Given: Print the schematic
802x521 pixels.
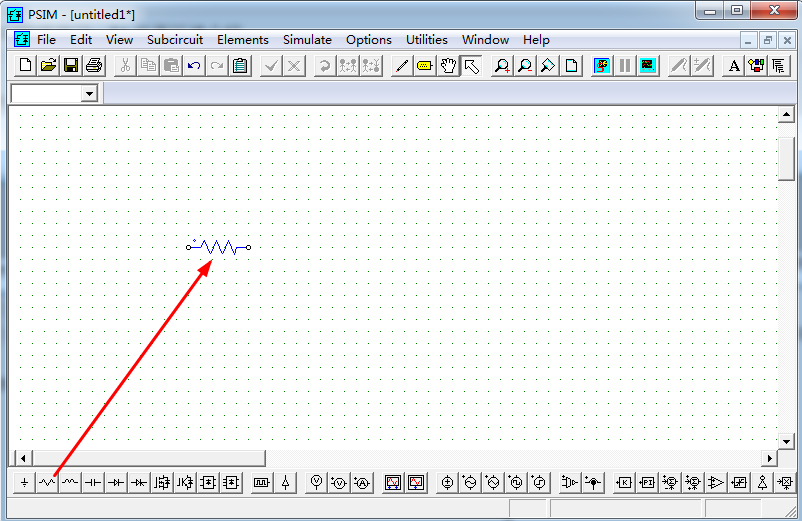Looking at the screenshot, I should (x=94, y=65).
